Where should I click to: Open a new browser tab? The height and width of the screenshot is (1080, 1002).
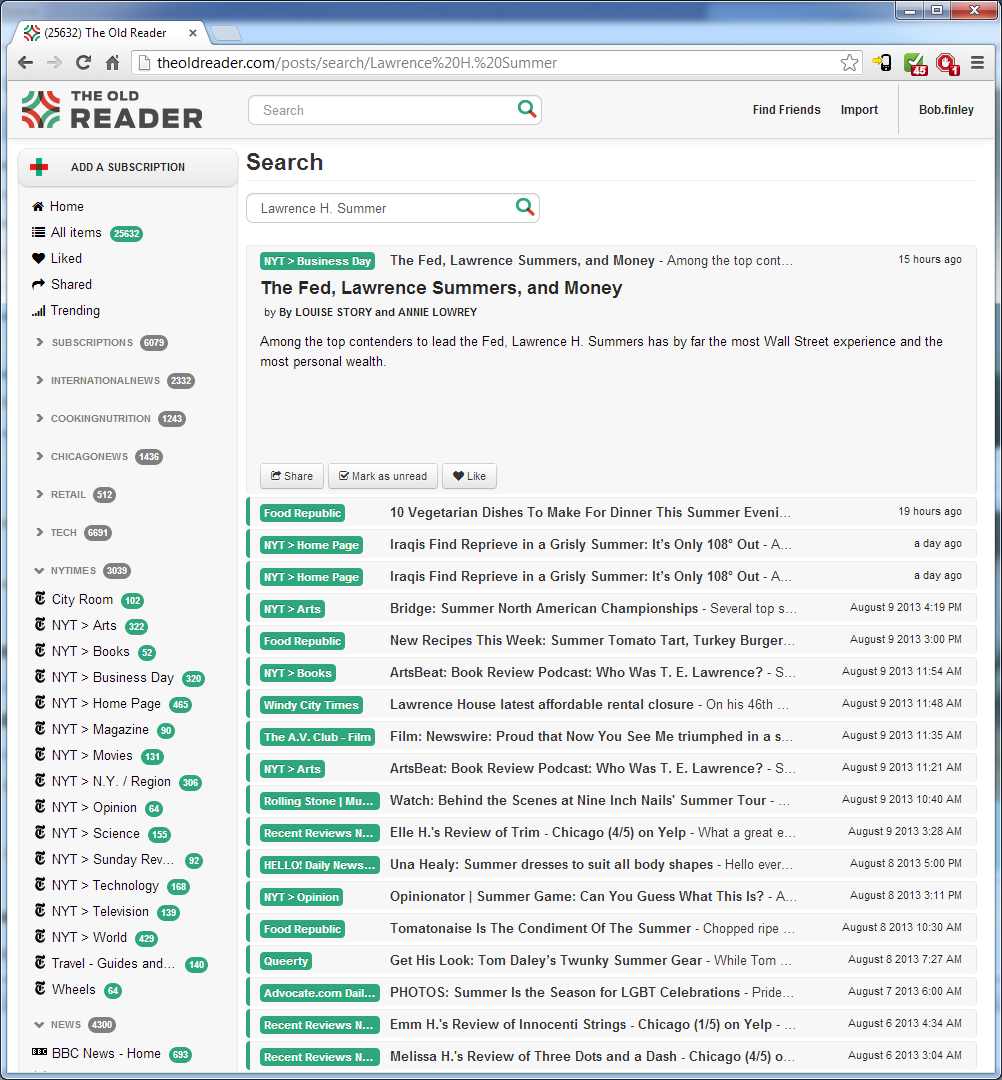click(225, 33)
